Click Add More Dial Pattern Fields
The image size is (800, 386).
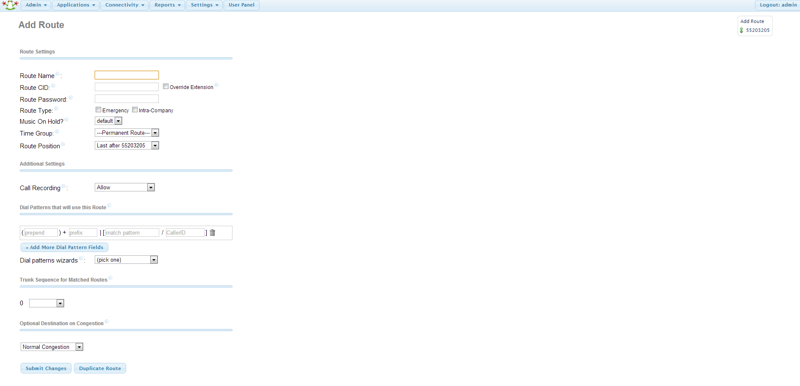coord(64,247)
